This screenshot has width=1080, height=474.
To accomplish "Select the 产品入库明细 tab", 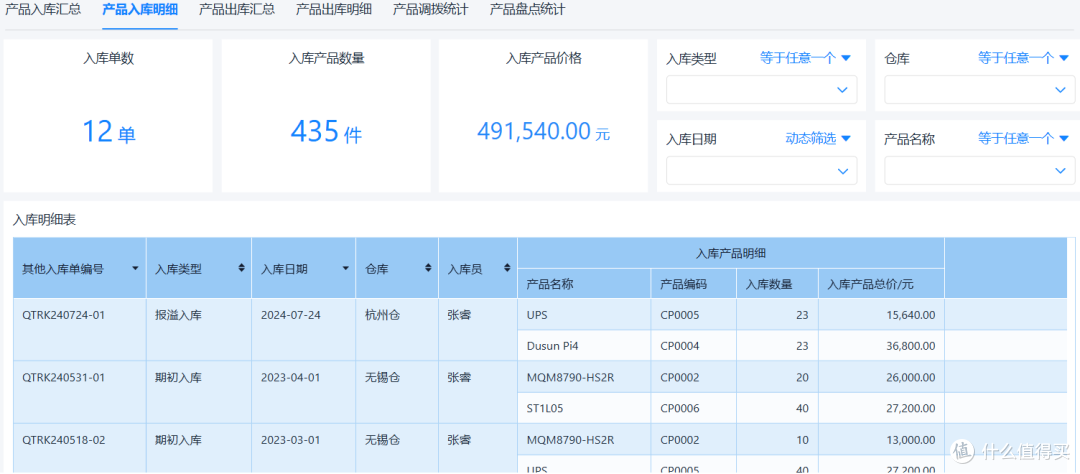I will click(140, 10).
